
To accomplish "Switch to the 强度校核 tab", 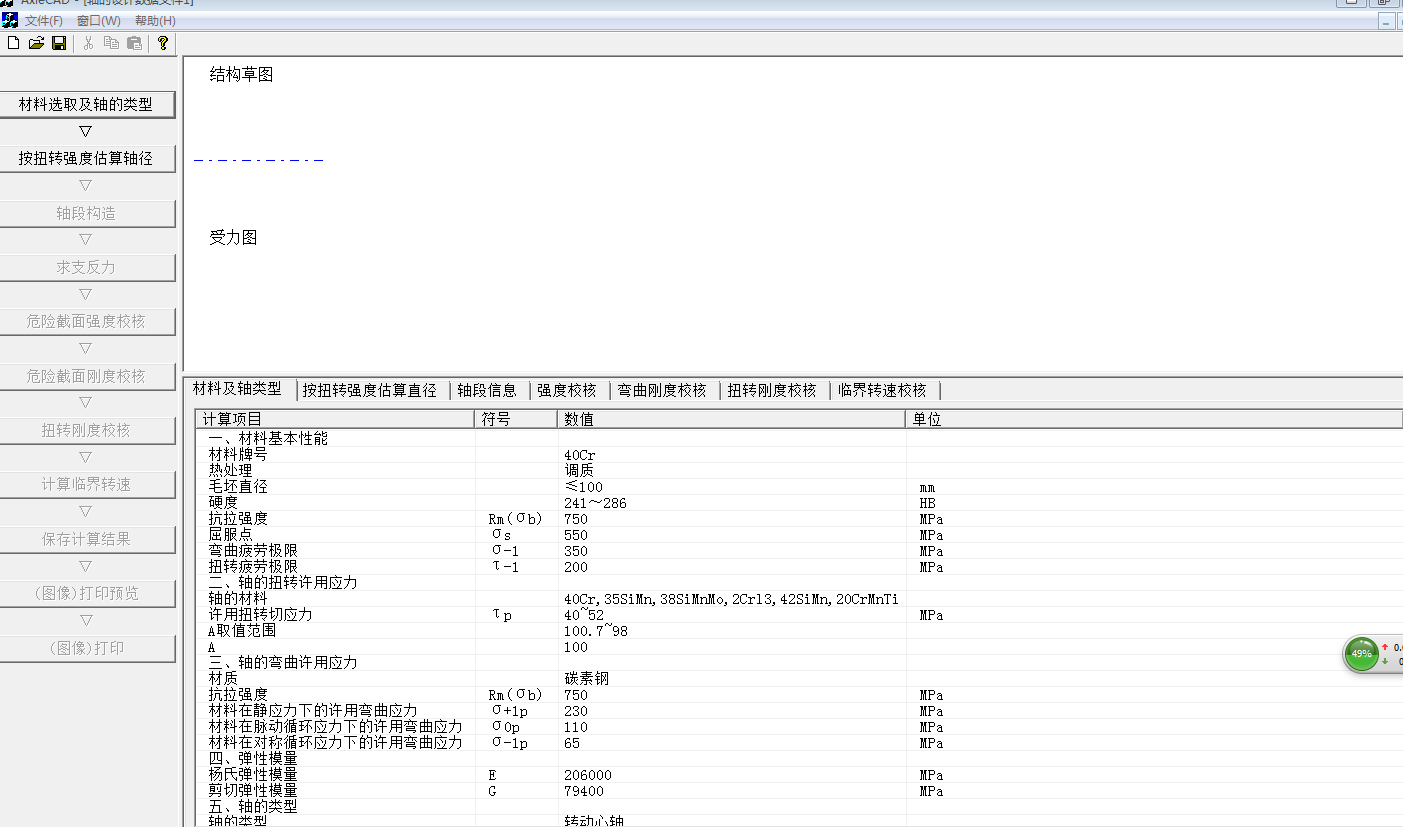I will click(567, 390).
